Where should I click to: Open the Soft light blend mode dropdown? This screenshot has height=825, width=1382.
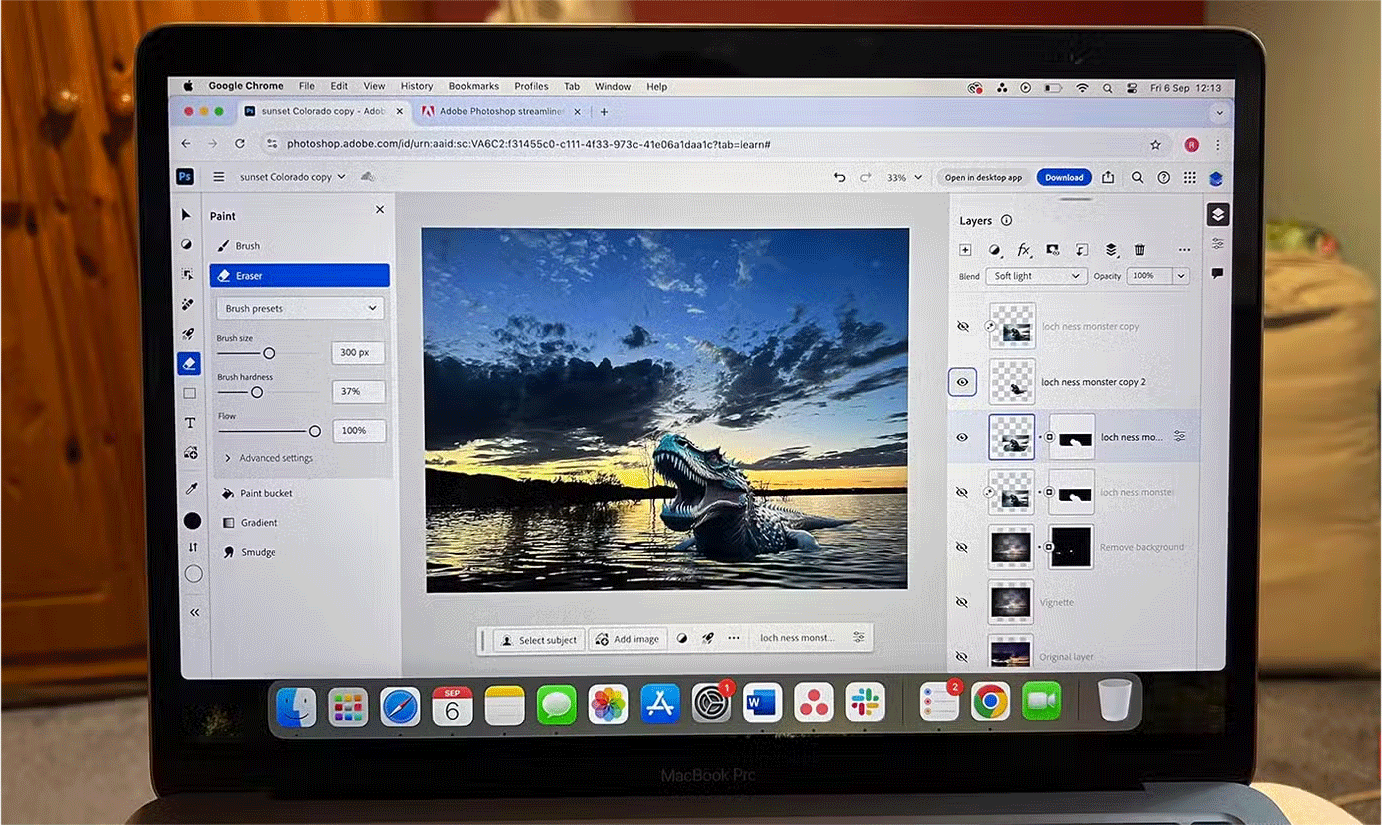(1035, 276)
